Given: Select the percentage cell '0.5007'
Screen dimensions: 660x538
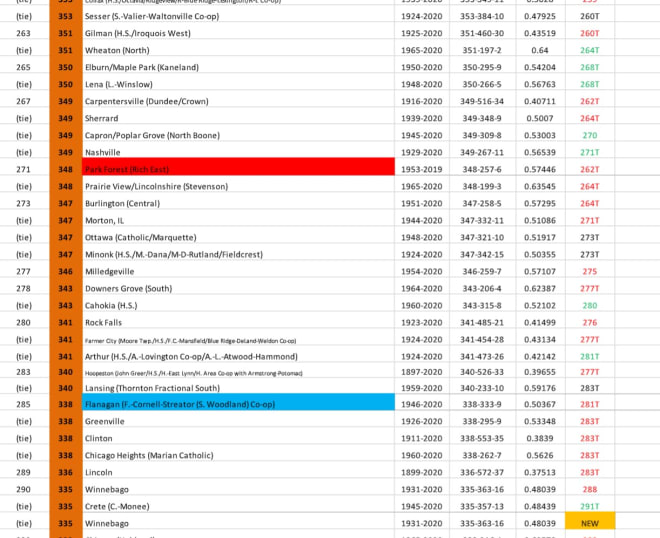Looking at the screenshot, I should (x=540, y=119).
